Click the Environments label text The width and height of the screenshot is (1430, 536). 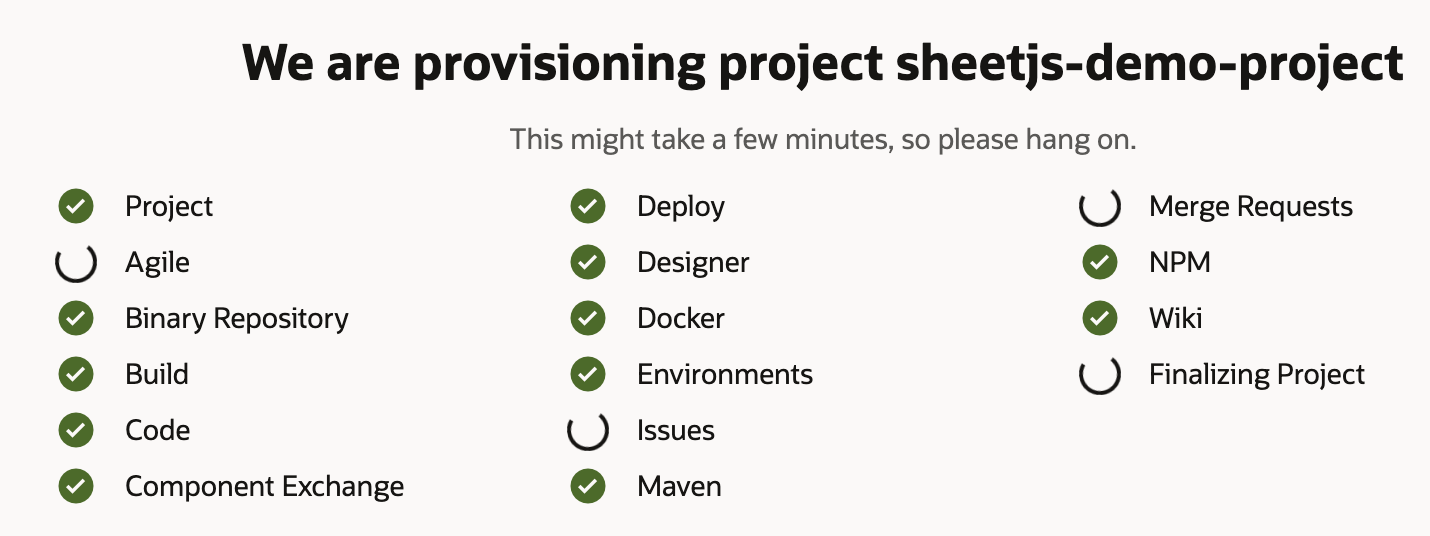(x=725, y=375)
